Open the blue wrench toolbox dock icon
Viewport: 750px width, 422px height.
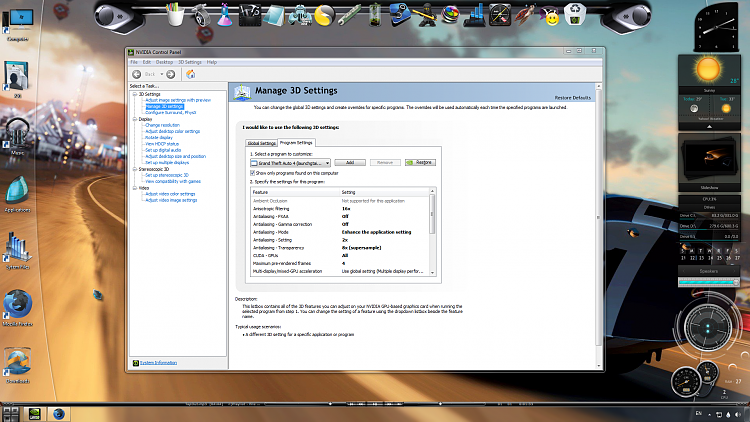click(400, 14)
